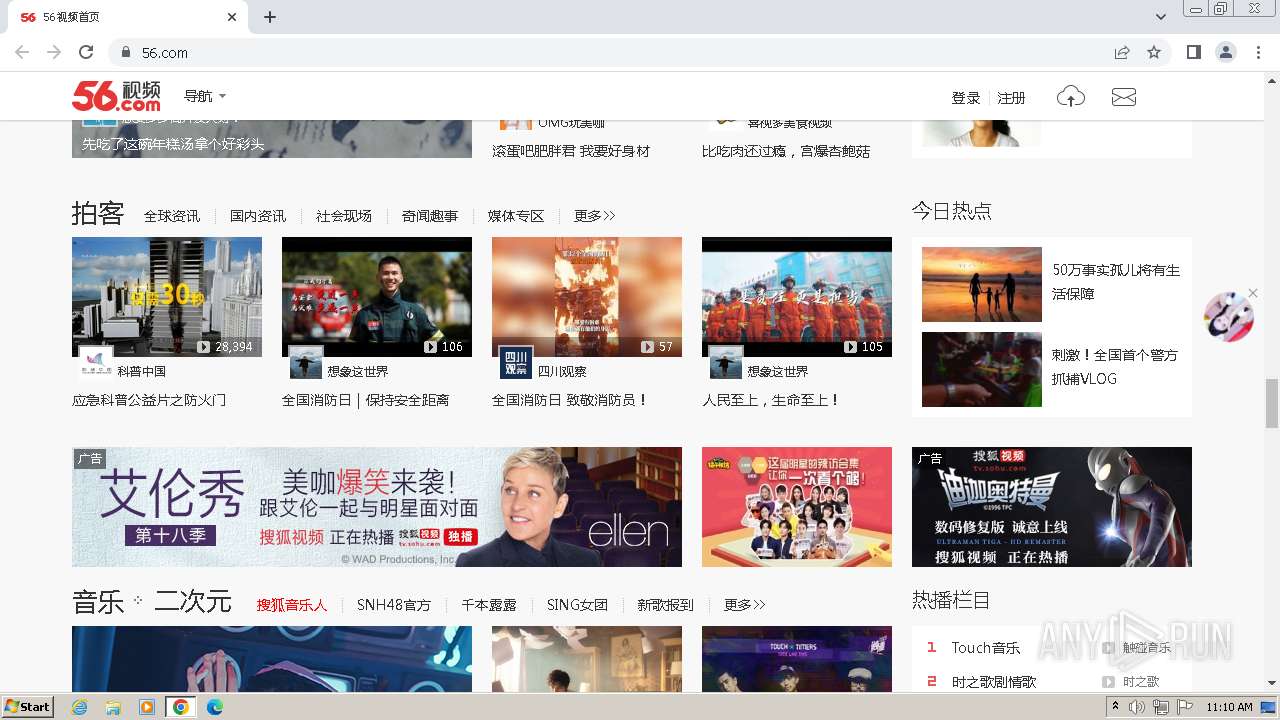This screenshot has height=720, width=1280.
Task: Go back with browser back arrow
Action: tap(22, 52)
